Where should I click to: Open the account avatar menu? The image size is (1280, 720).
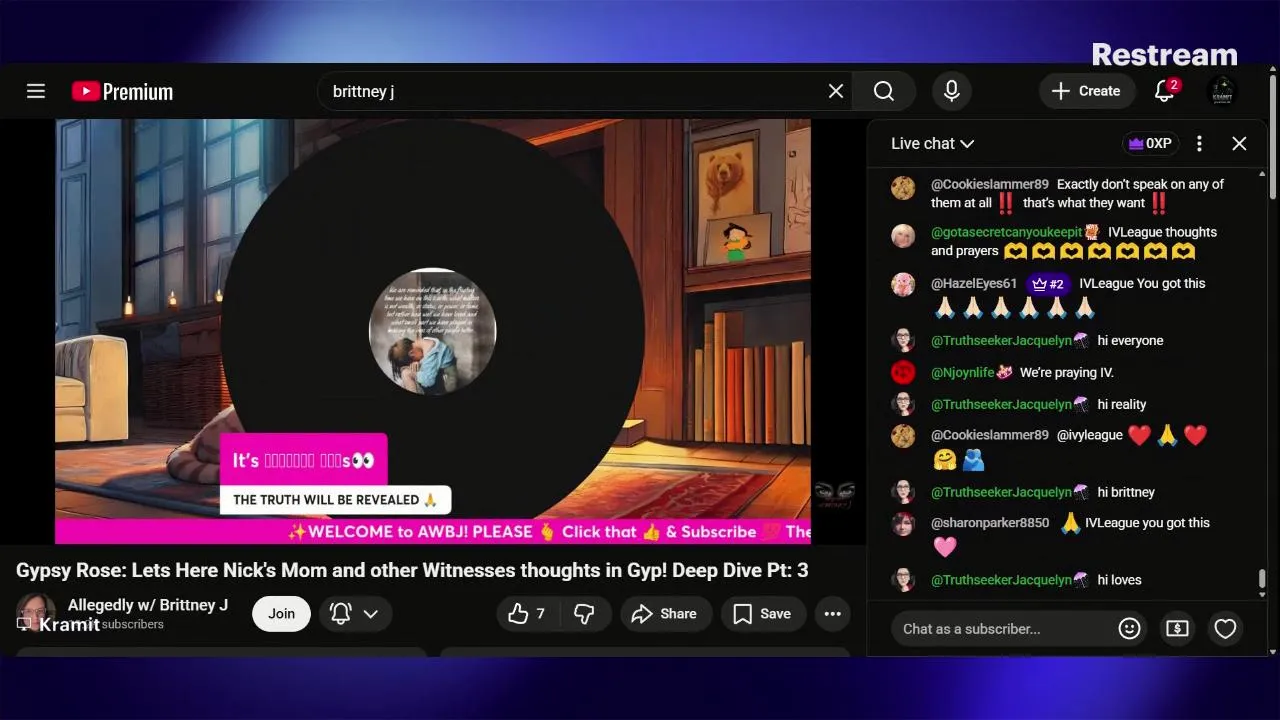[1222, 91]
